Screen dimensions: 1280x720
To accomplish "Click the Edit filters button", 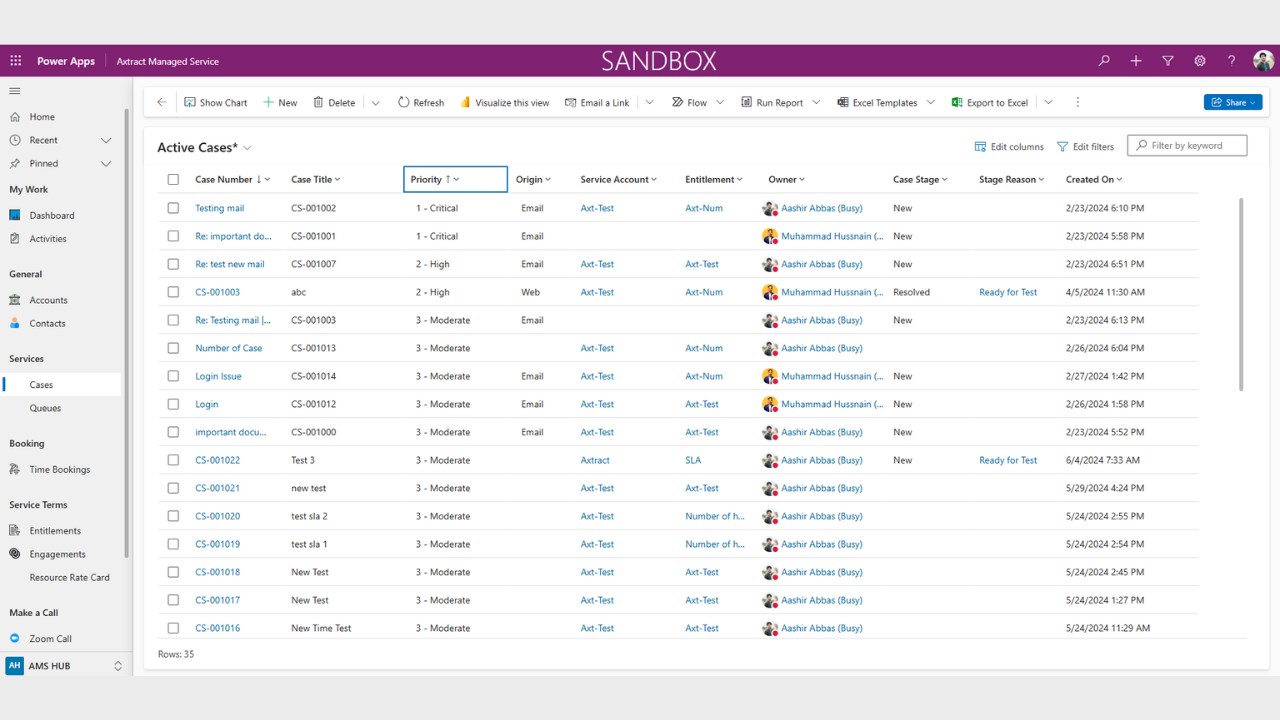I will point(1085,146).
